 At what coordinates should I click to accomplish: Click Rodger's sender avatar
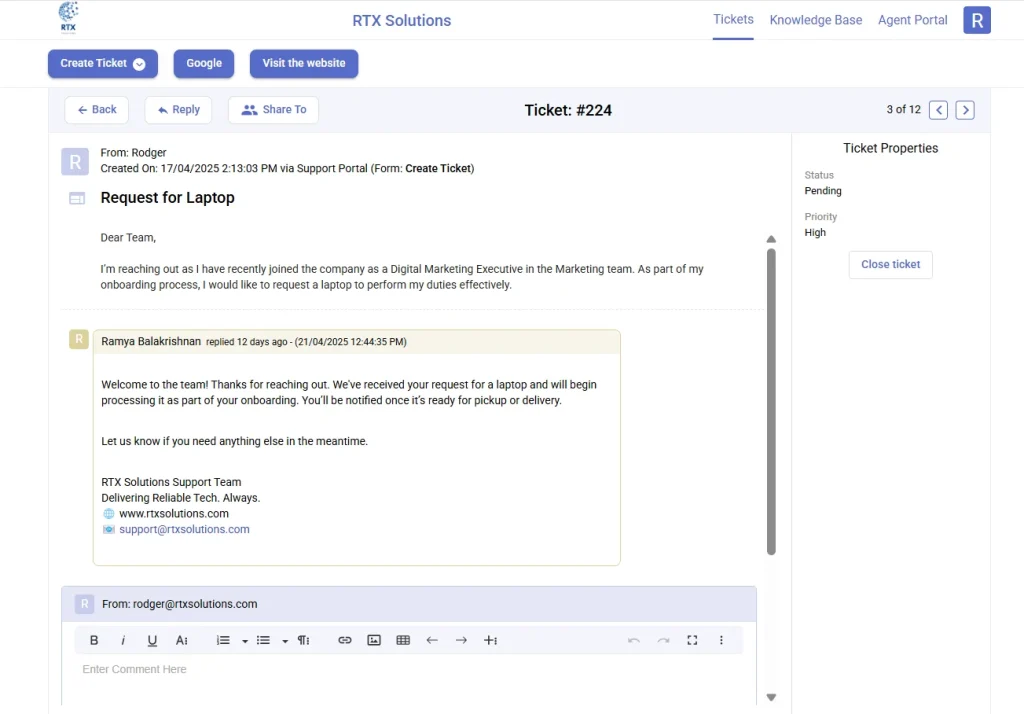click(75, 161)
